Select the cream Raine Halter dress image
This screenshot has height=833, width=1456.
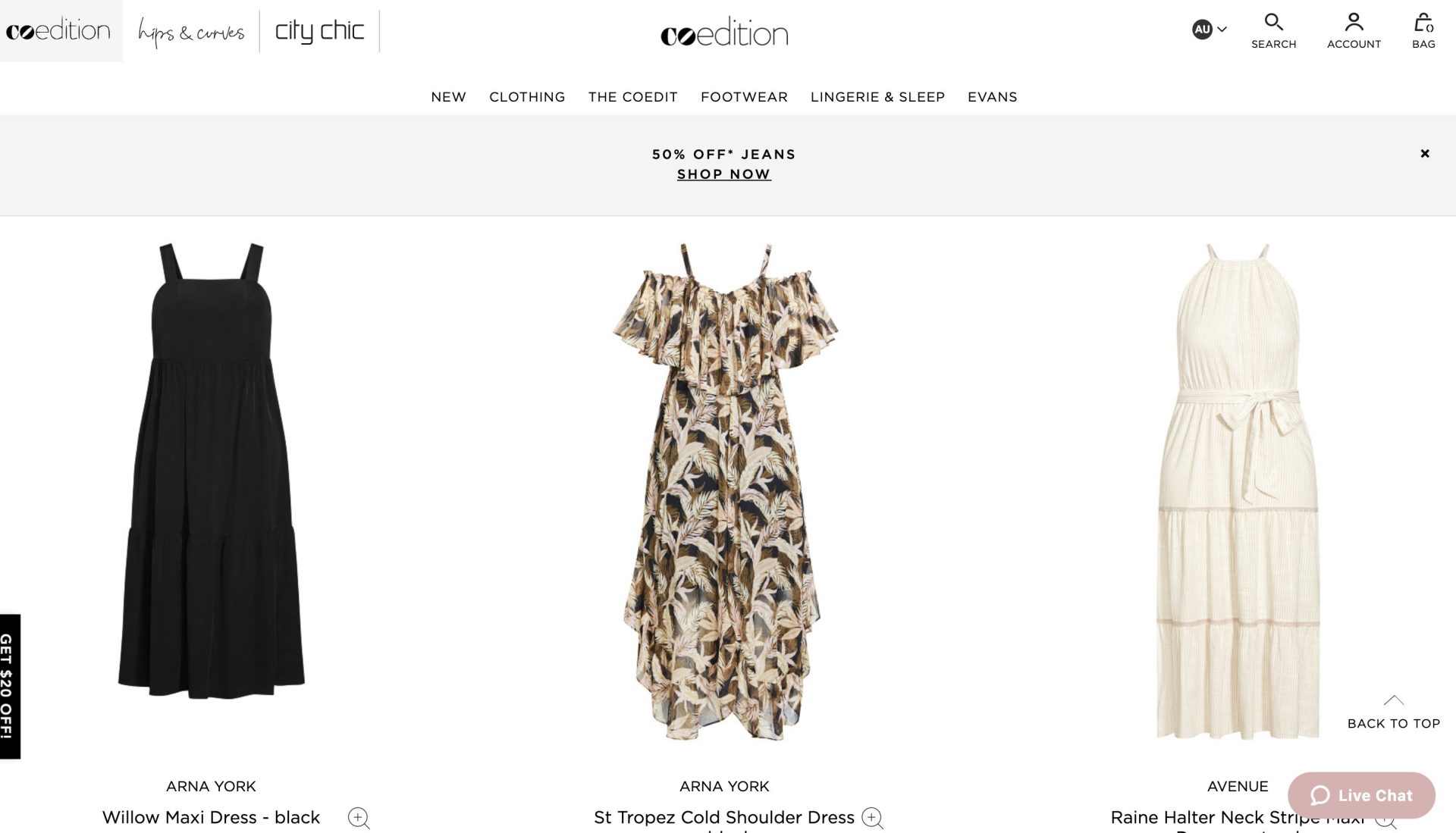[x=1238, y=491]
